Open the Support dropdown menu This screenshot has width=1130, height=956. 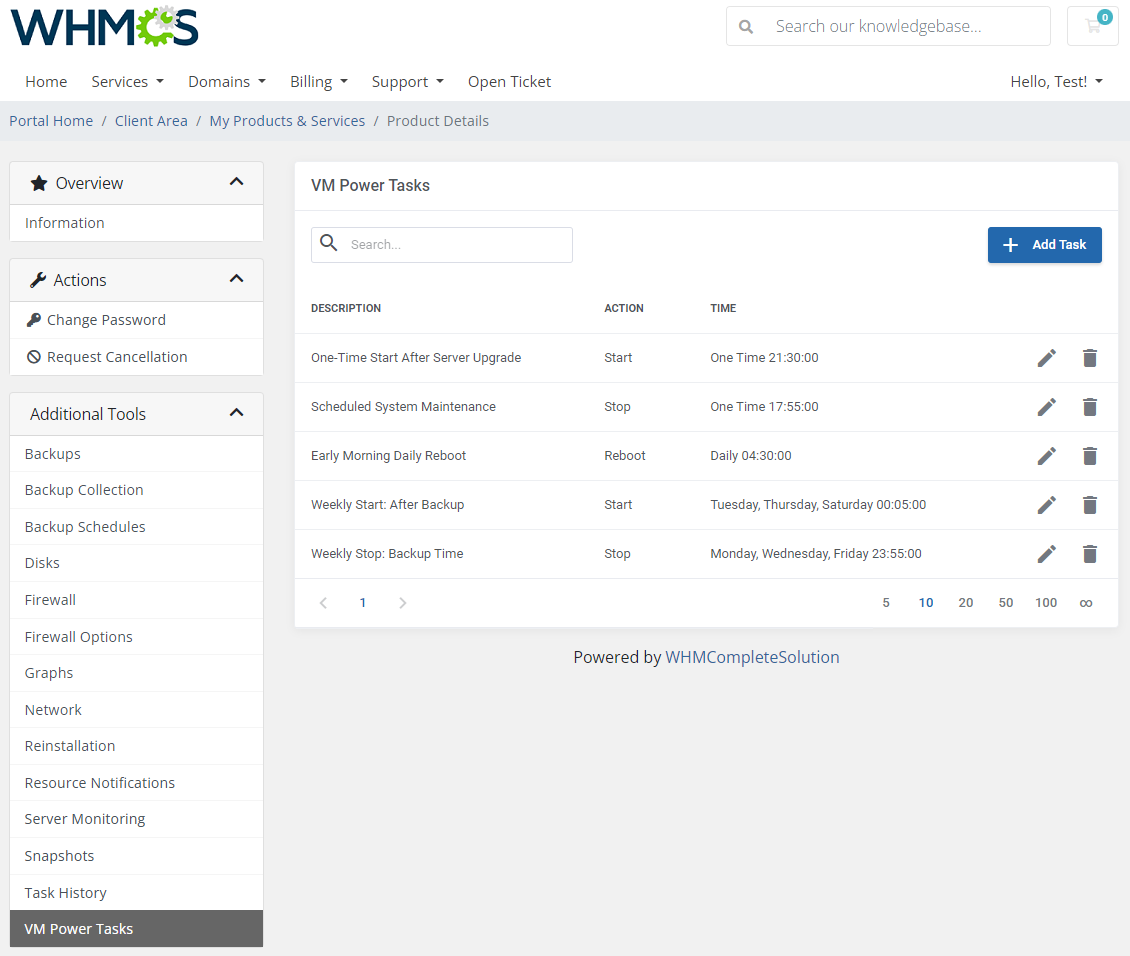tap(408, 81)
